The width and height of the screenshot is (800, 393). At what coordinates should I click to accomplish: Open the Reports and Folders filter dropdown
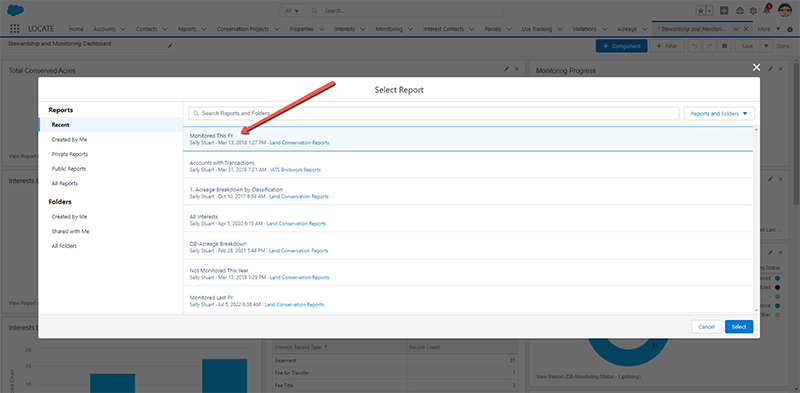pyautogui.click(x=719, y=113)
